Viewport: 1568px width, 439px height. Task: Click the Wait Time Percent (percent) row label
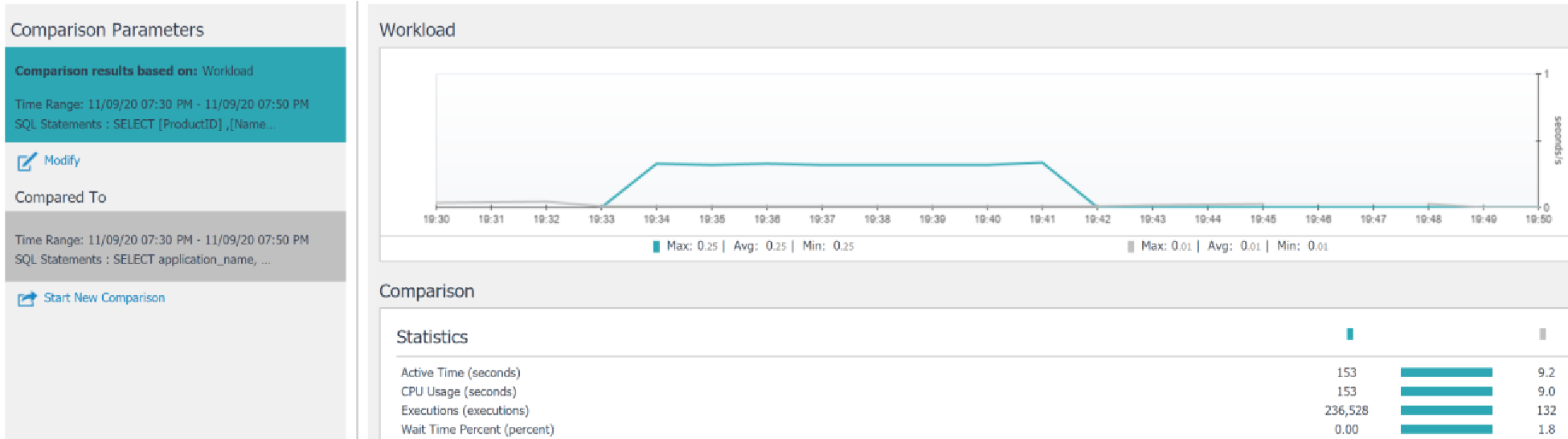[477, 429]
